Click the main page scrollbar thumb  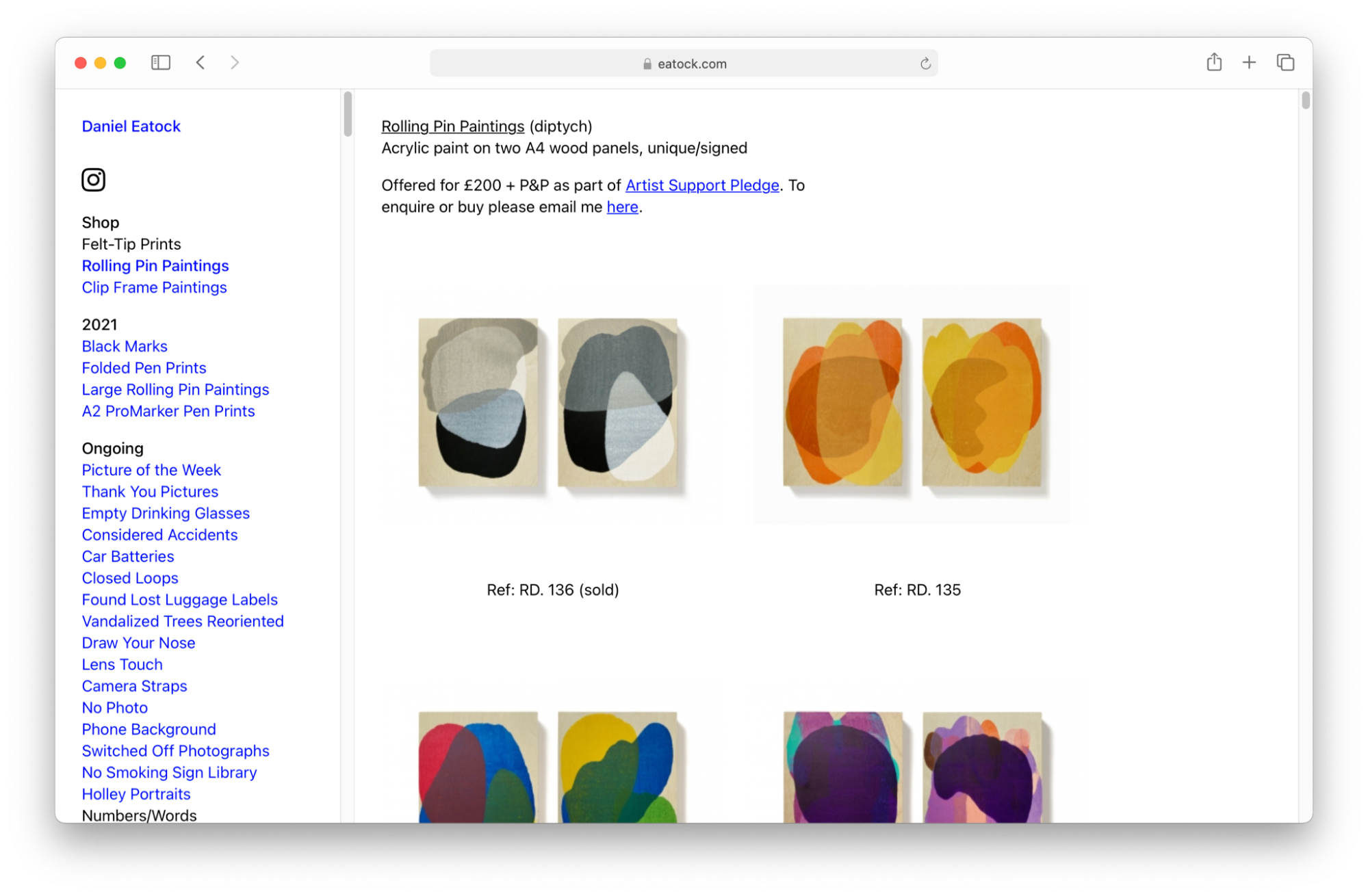pos(1306,101)
